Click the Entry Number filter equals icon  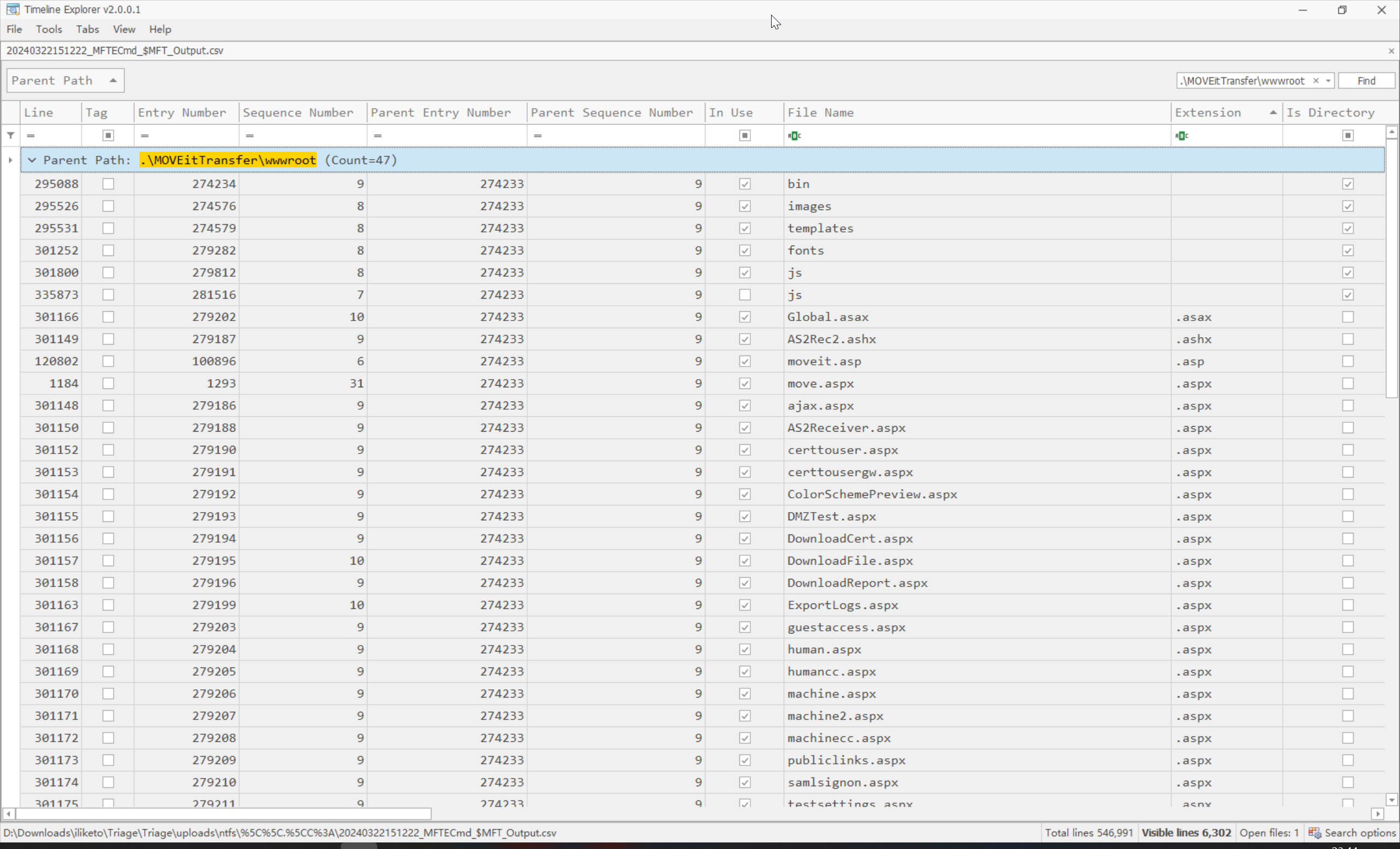[145, 135]
